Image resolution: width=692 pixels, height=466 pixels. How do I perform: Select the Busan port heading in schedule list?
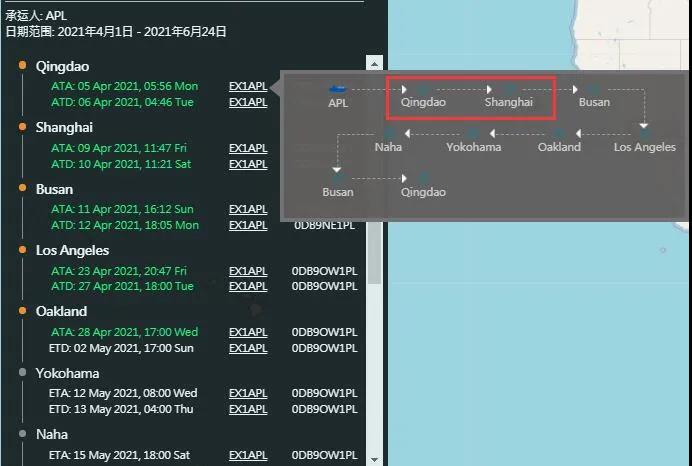(54, 189)
